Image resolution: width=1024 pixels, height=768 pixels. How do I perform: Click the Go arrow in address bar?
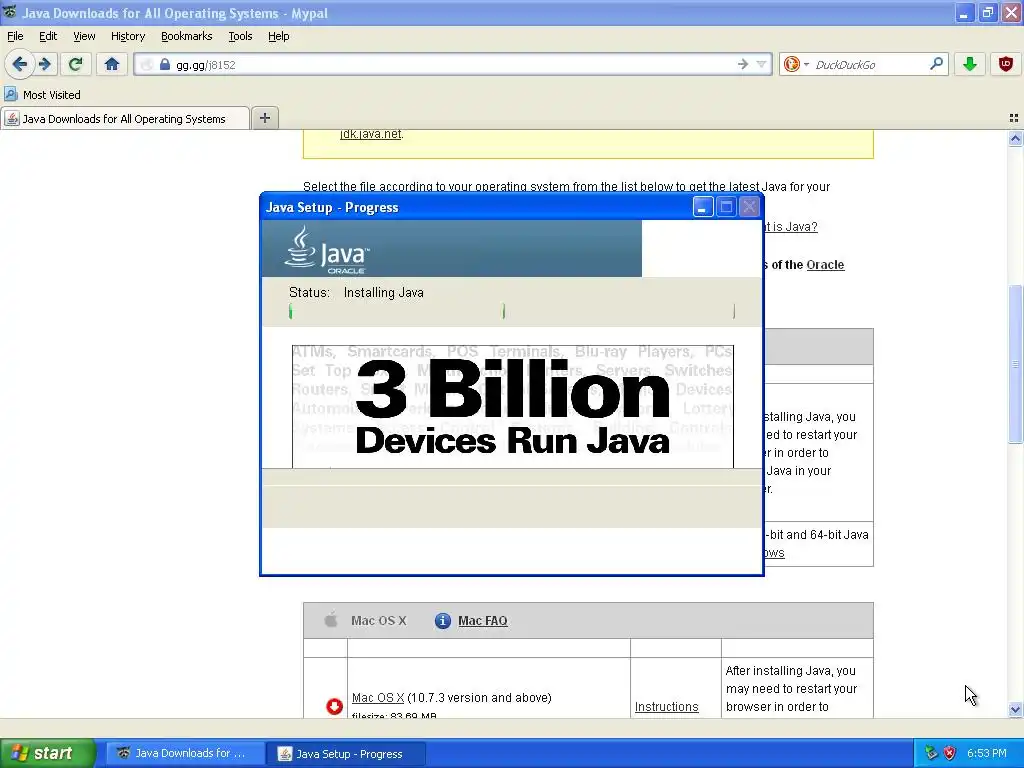(x=743, y=64)
